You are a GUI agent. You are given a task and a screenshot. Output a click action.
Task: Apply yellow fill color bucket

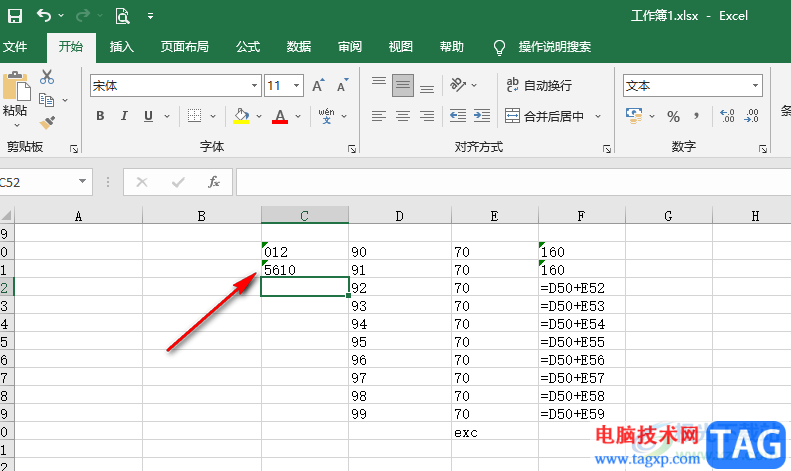(241, 116)
